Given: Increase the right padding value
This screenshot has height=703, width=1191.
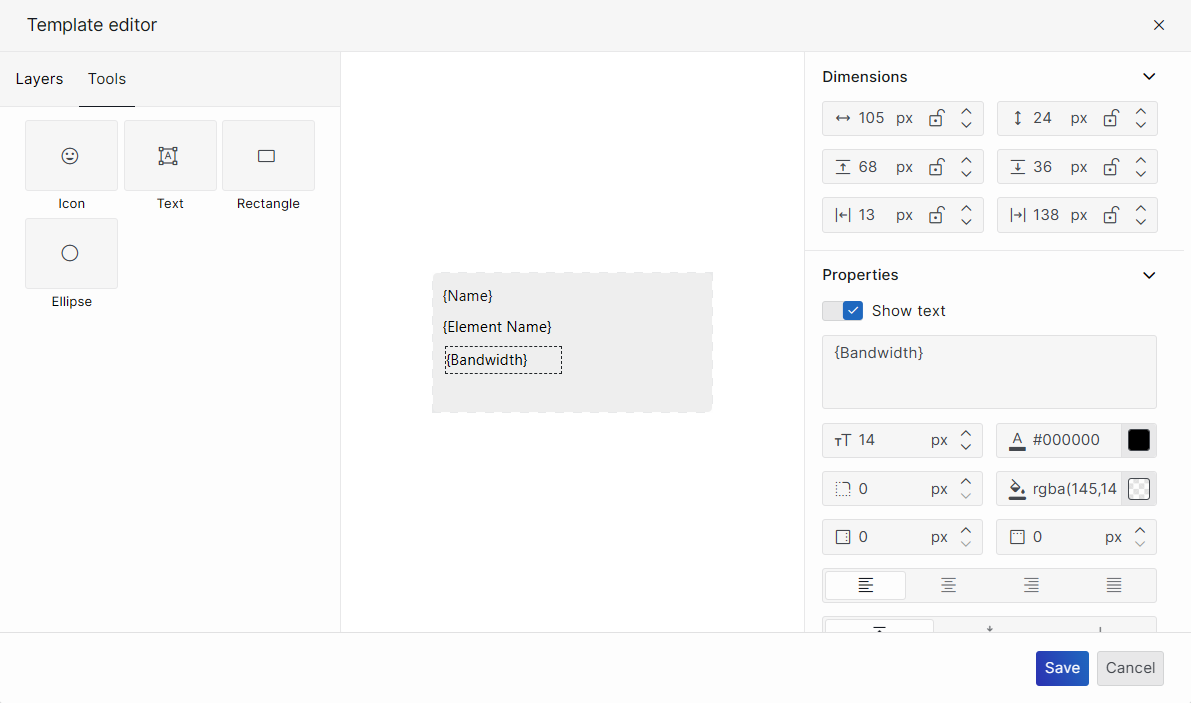Looking at the screenshot, I should 965,531.
